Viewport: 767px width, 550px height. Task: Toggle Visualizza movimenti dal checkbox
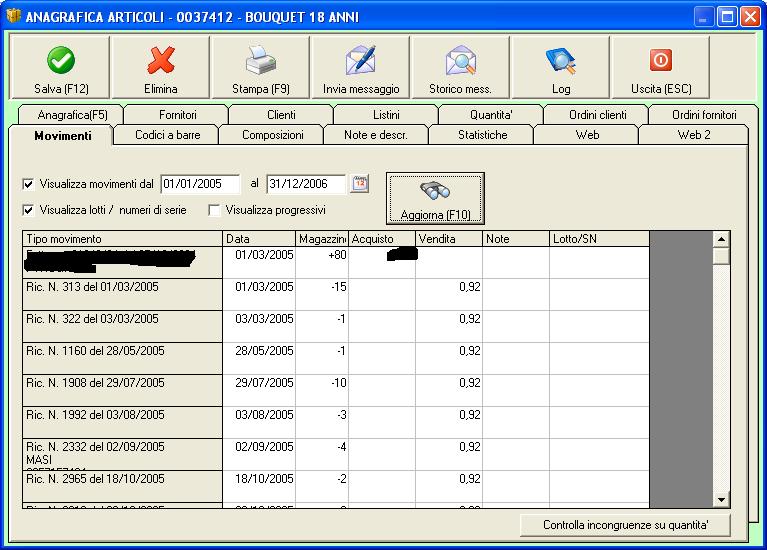pos(28,185)
